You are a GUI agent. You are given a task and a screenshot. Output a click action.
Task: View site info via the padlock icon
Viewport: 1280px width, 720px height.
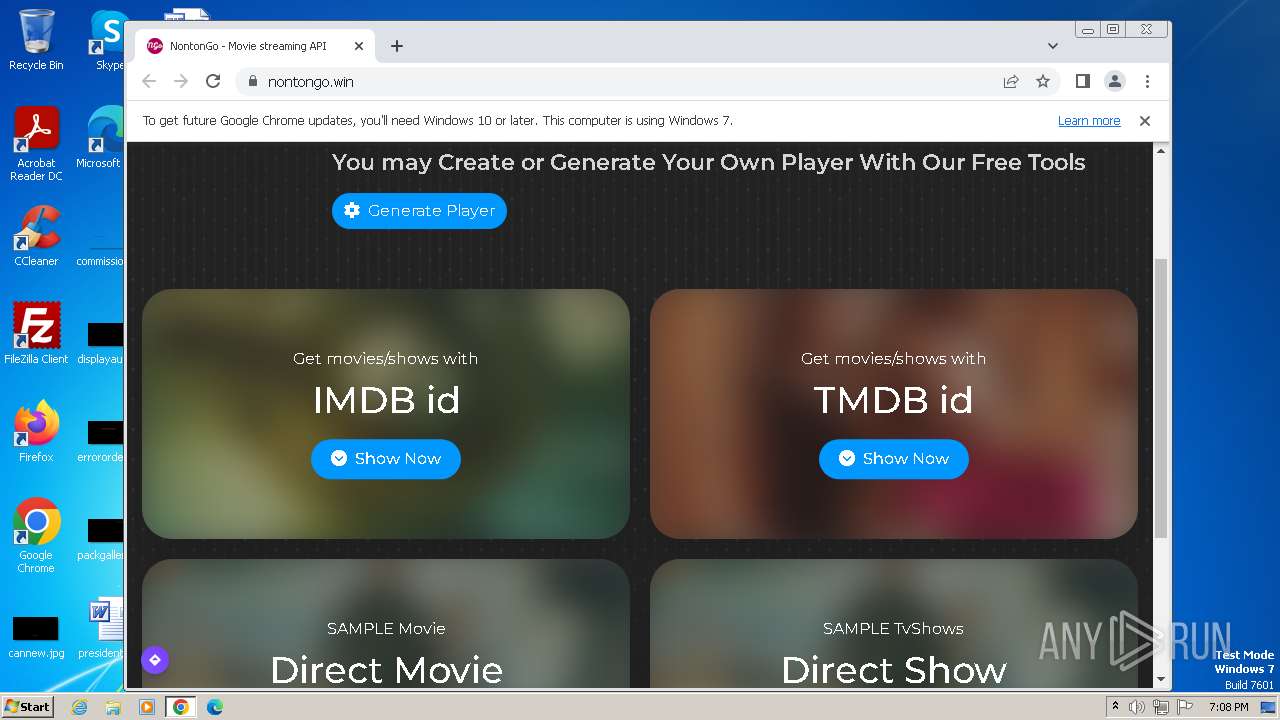pyautogui.click(x=252, y=81)
